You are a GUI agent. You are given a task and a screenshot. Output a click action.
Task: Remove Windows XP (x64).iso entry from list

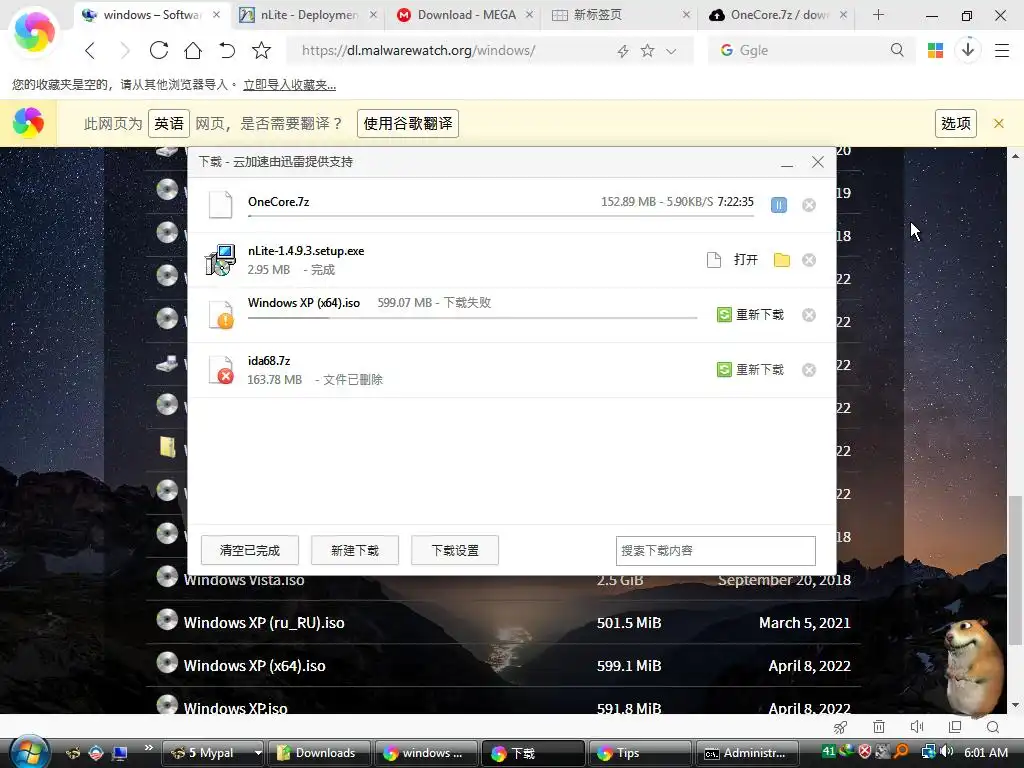click(808, 315)
